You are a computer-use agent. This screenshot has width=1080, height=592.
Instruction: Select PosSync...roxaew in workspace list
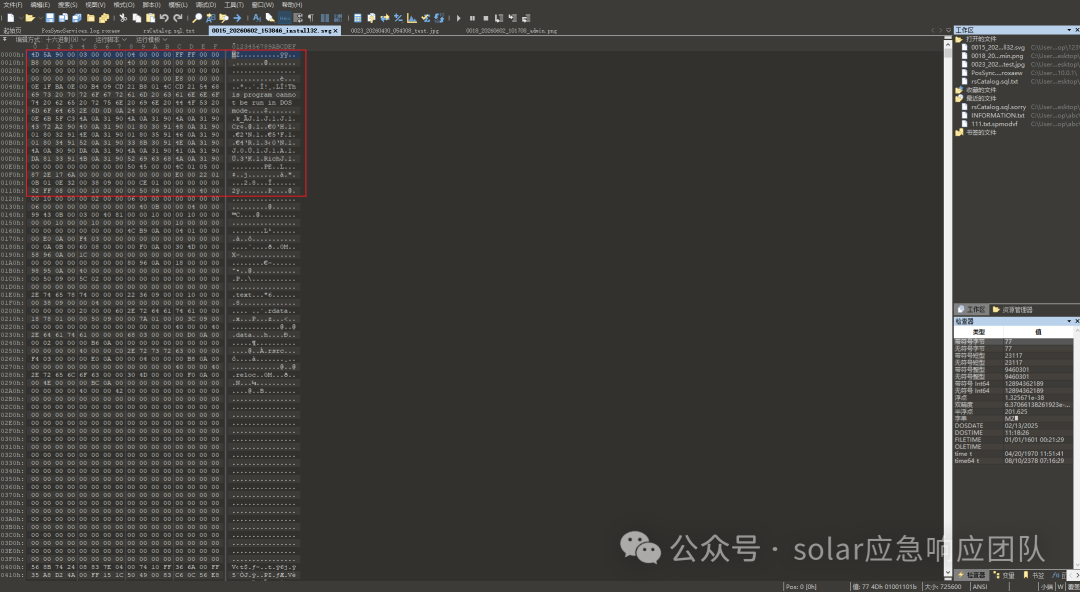click(x=997, y=72)
